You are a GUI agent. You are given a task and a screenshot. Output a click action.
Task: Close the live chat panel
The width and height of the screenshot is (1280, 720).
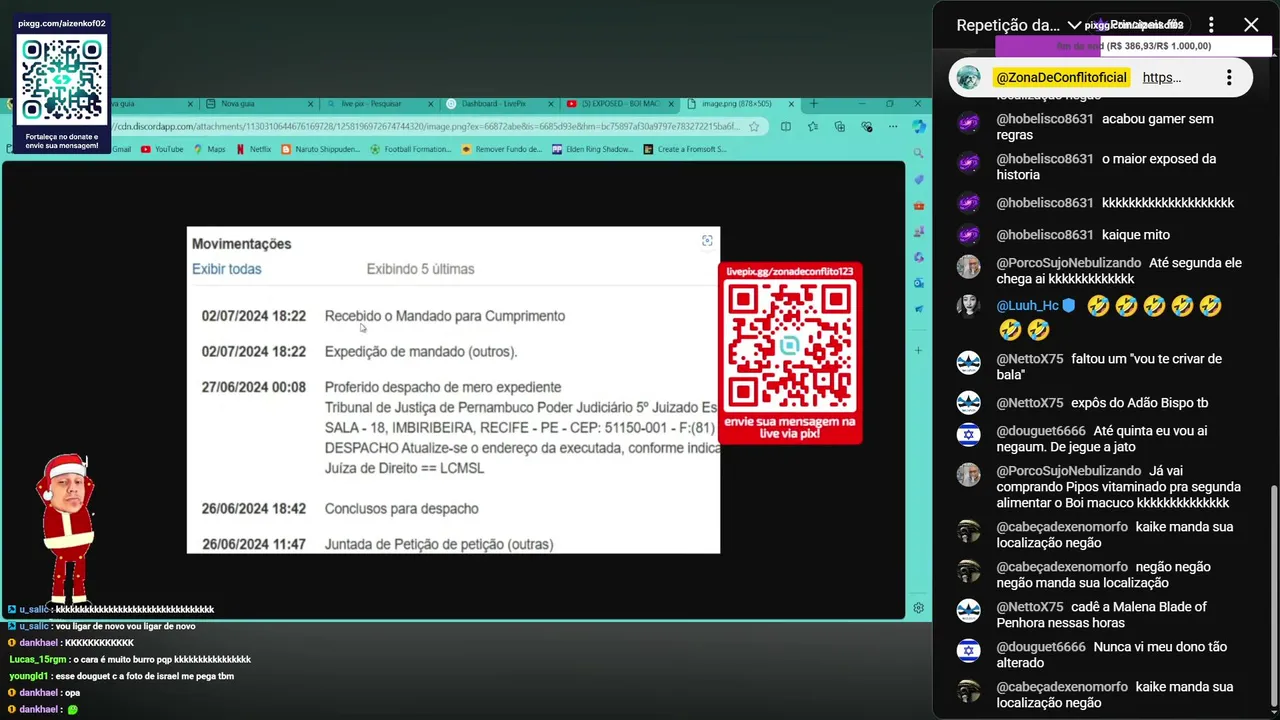(x=1251, y=25)
